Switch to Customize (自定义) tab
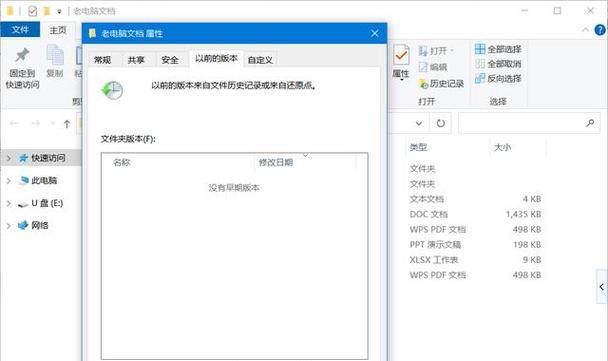 pyautogui.click(x=260, y=60)
